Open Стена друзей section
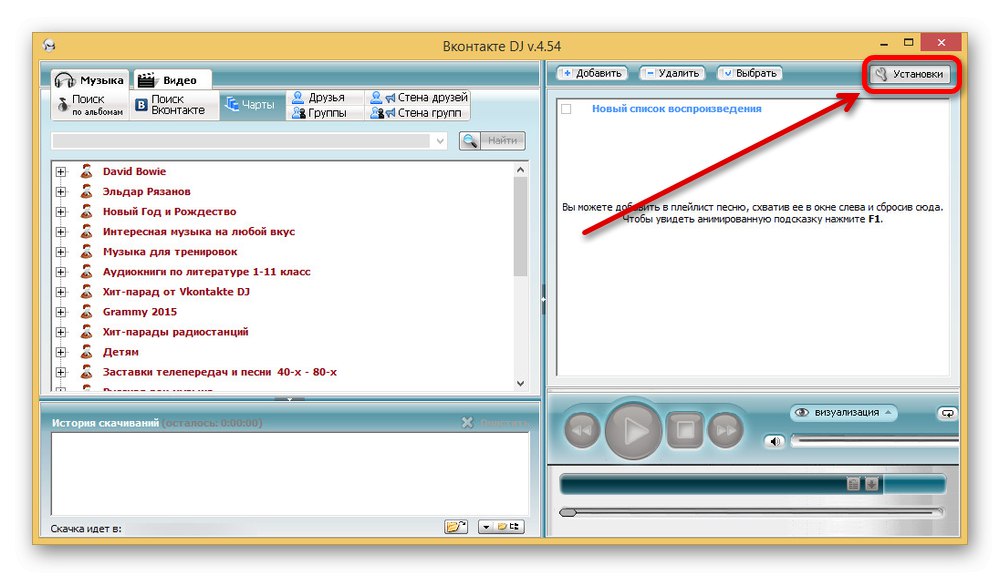 pos(418,98)
